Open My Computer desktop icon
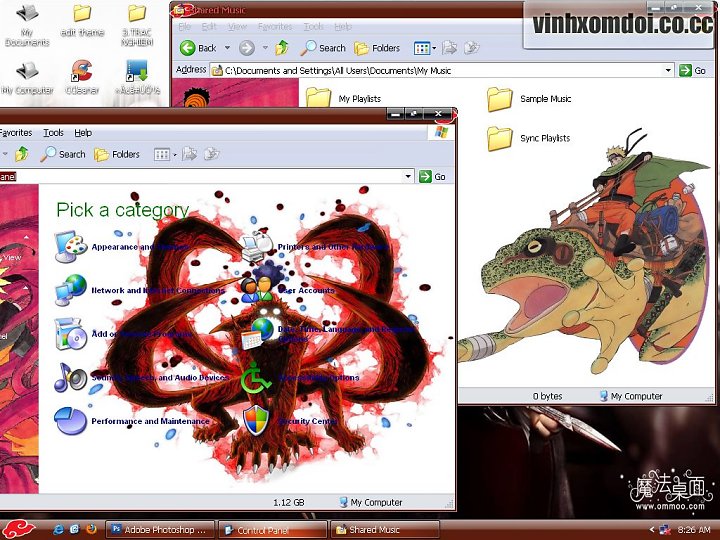720x540 pixels. click(x=27, y=77)
